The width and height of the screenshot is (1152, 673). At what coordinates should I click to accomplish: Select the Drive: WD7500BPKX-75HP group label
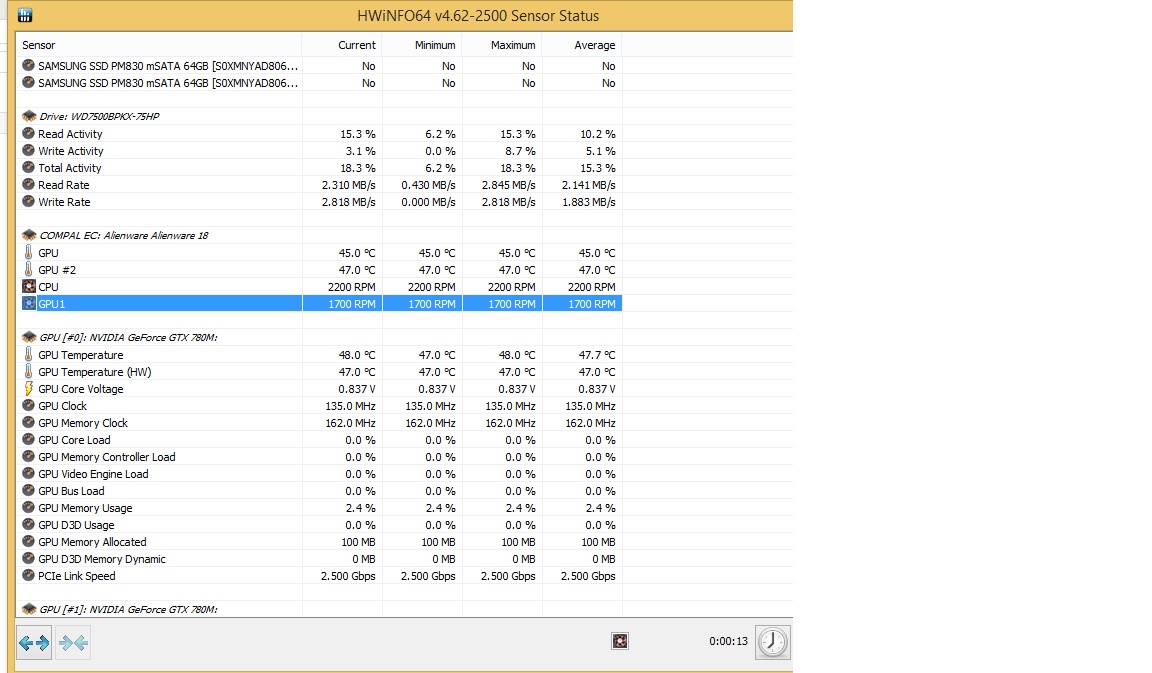pos(99,116)
